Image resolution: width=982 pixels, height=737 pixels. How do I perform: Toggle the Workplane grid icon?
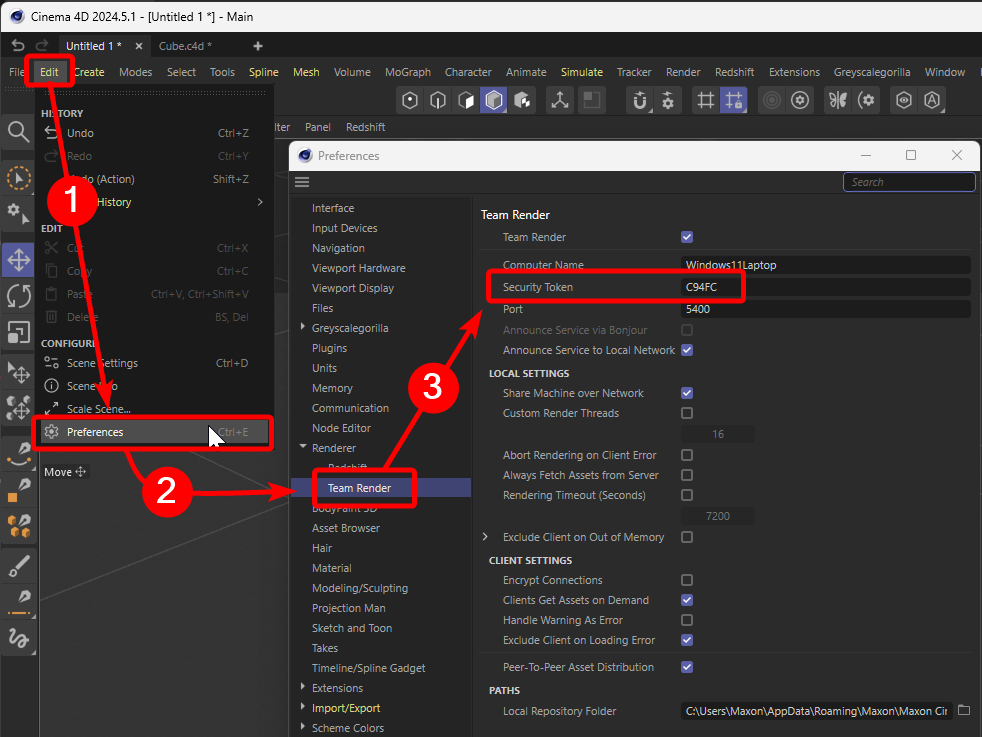tap(706, 100)
